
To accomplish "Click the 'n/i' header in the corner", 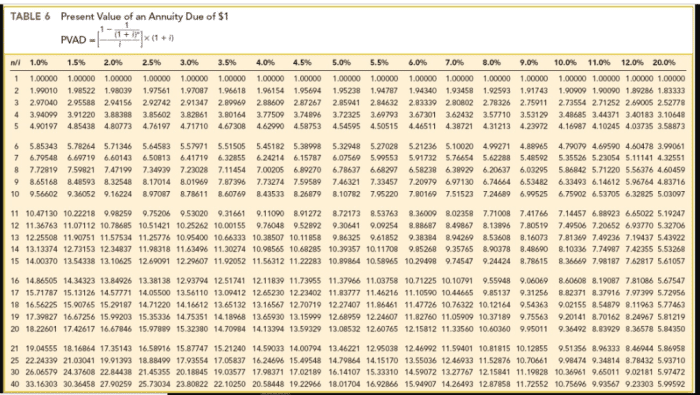I will coord(15,62).
